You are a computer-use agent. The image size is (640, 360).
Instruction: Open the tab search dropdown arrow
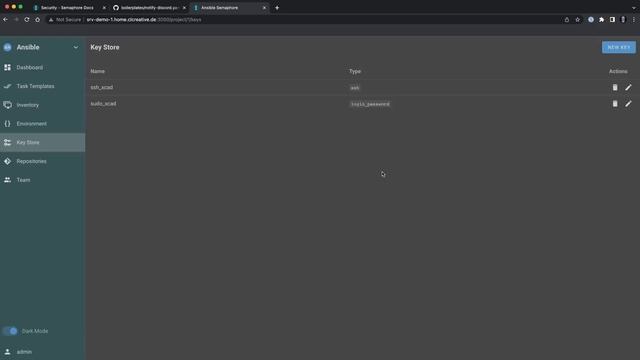633,8
